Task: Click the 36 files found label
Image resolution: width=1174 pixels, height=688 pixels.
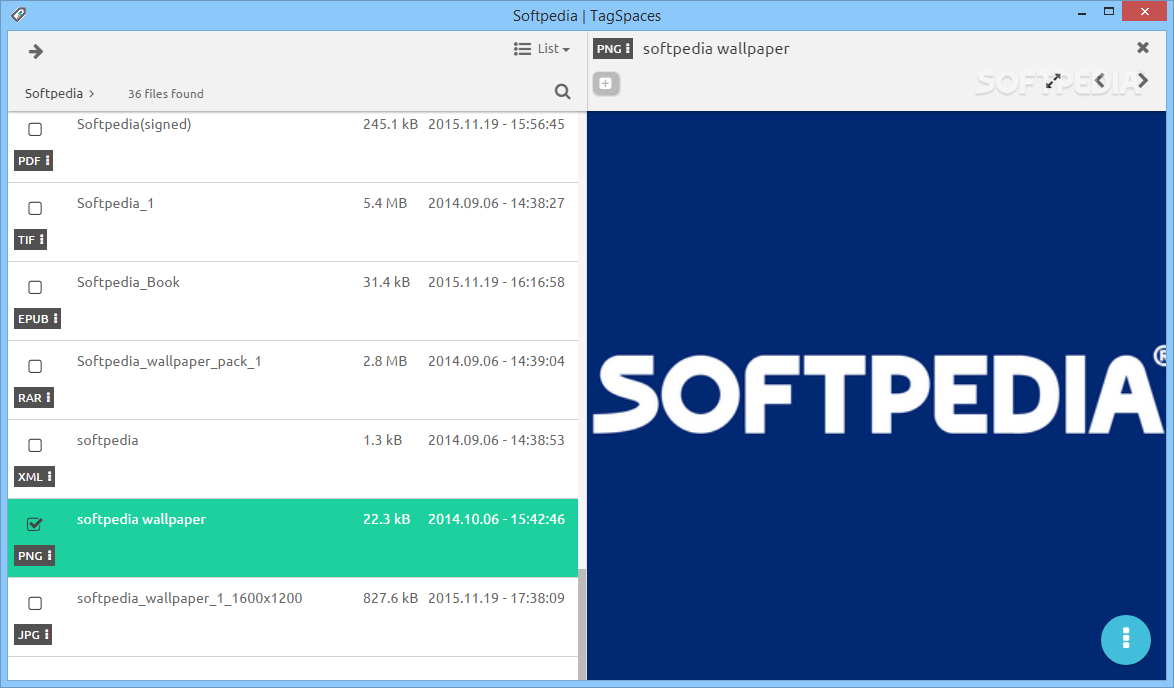Action: coord(165,94)
